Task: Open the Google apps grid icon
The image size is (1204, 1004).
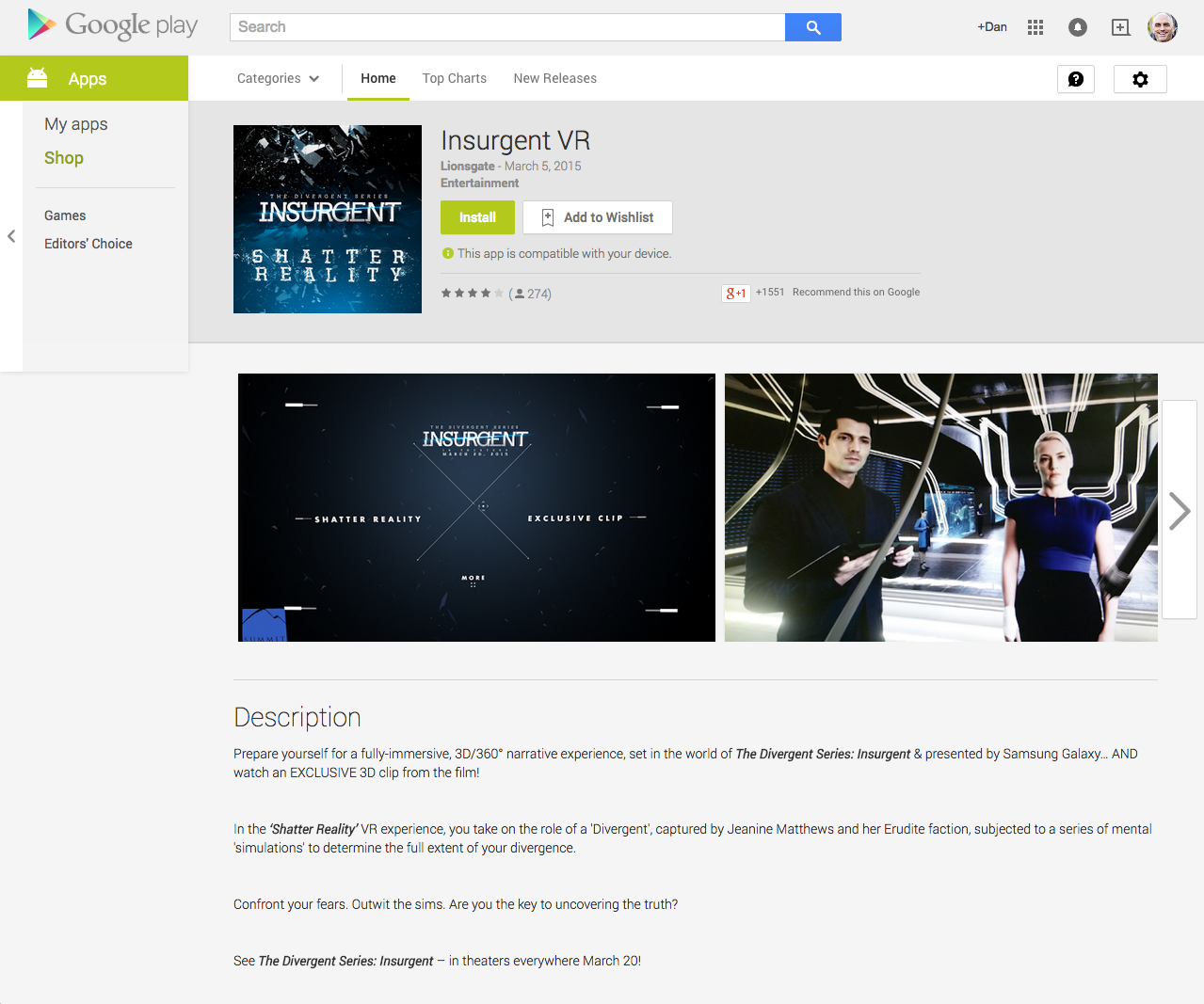Action: click(1035, 27)
